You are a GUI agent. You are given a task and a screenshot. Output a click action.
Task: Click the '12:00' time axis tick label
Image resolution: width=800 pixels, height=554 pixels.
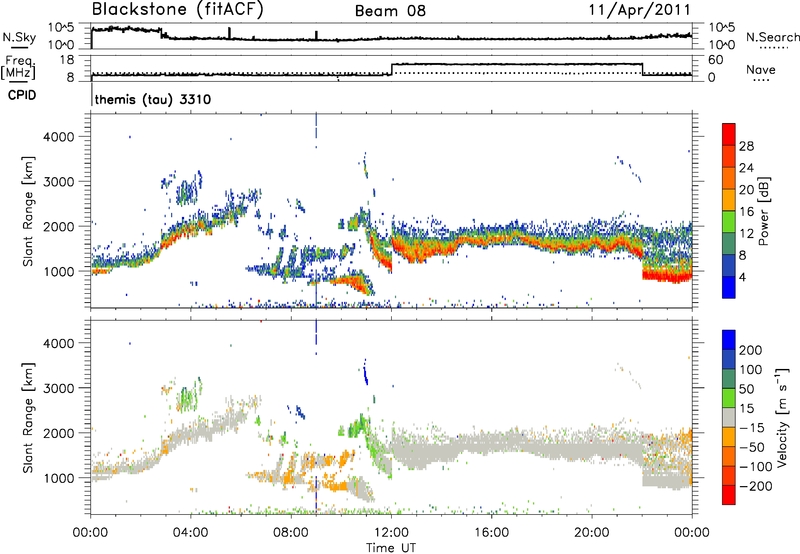[x=391, y=533]
